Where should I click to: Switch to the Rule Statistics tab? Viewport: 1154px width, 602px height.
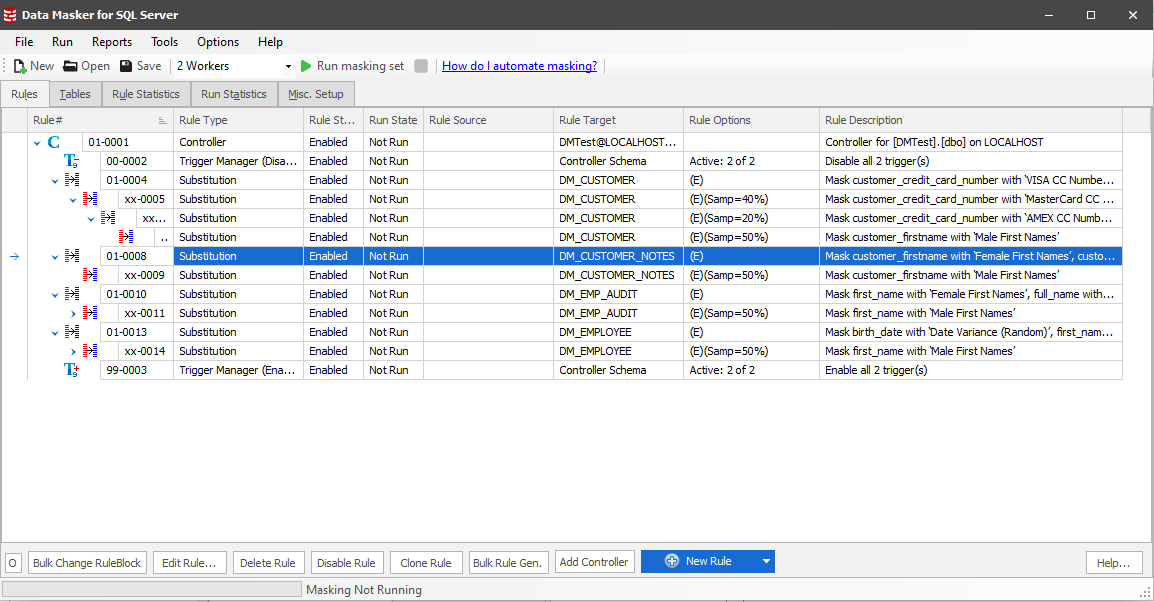[145, 94]
